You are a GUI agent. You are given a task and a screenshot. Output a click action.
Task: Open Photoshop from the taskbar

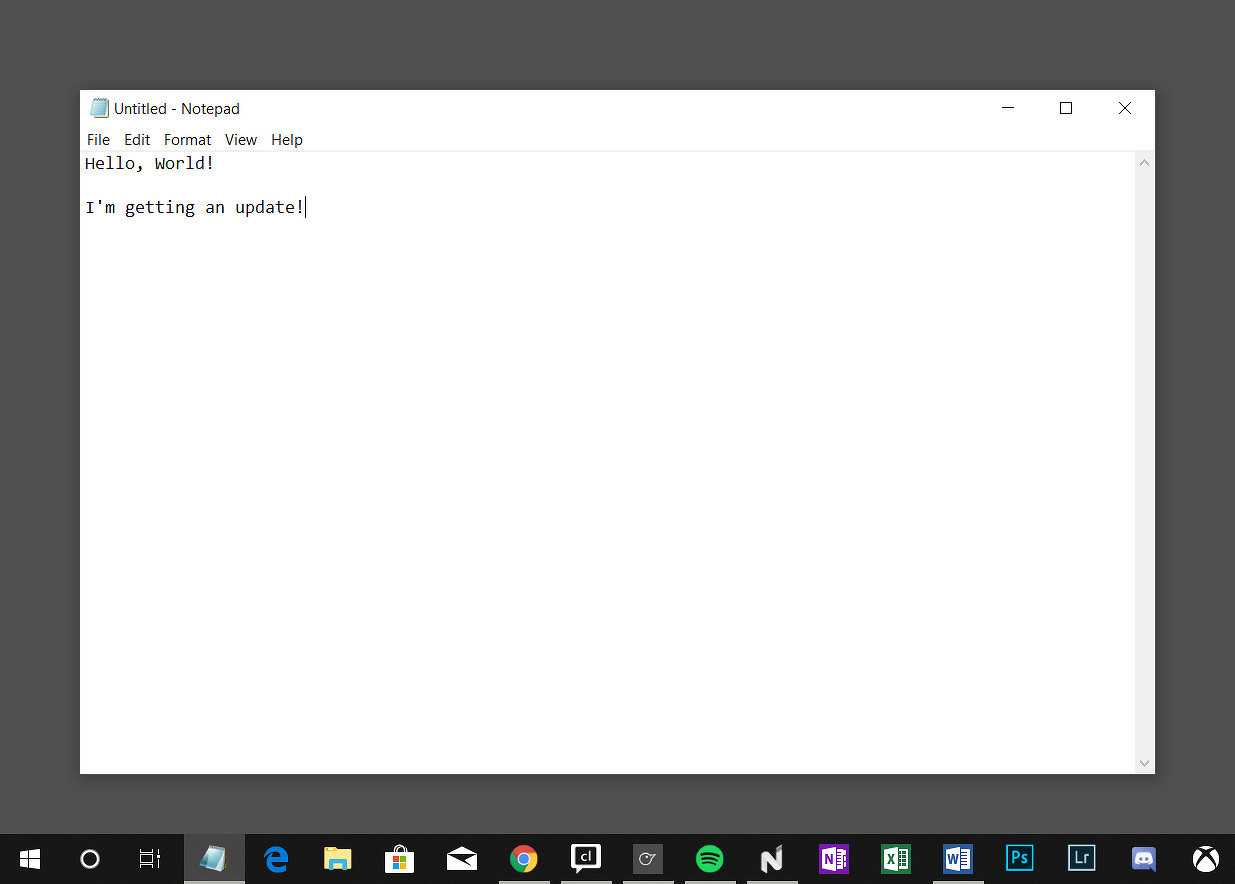pyautogui.click(x=1019, y=858)
